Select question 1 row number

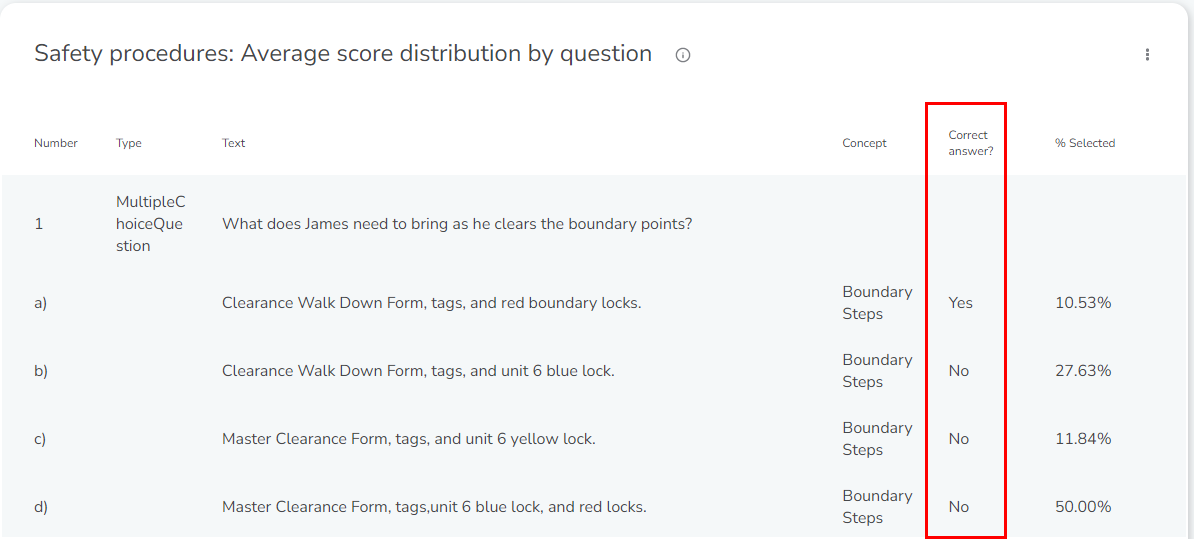(x=38, y=225)
